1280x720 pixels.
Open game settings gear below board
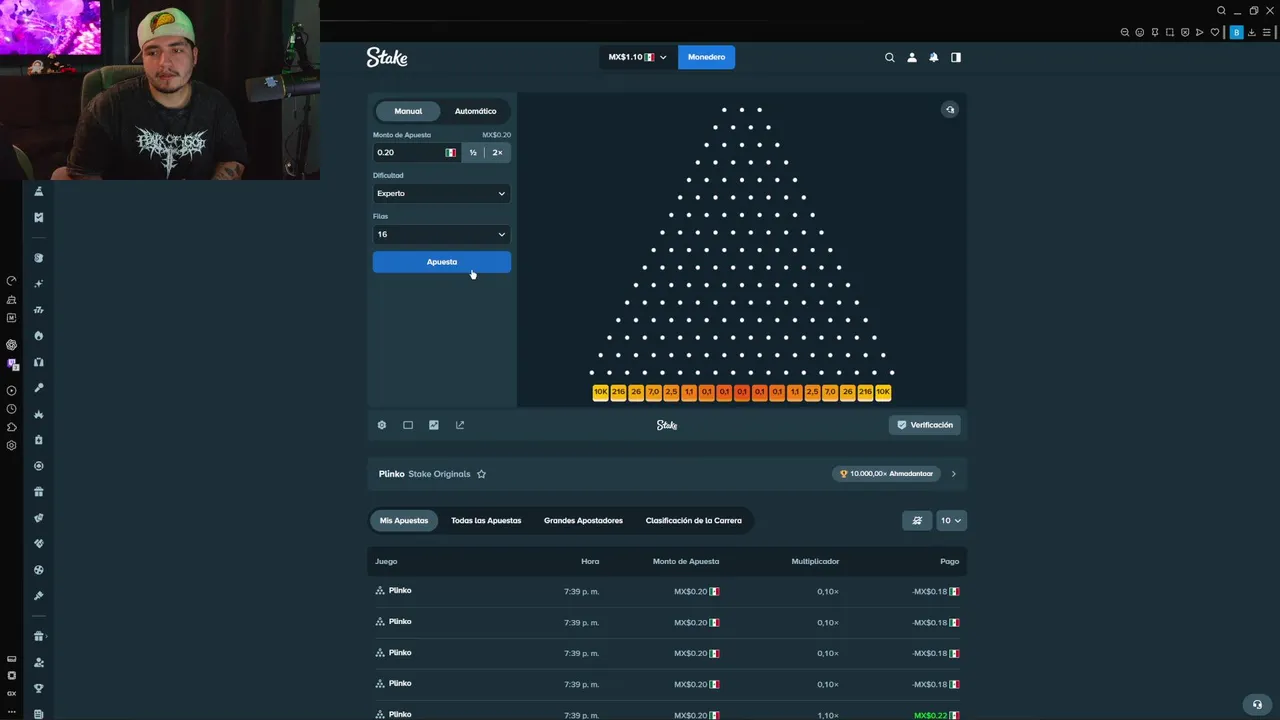point(381,425)
